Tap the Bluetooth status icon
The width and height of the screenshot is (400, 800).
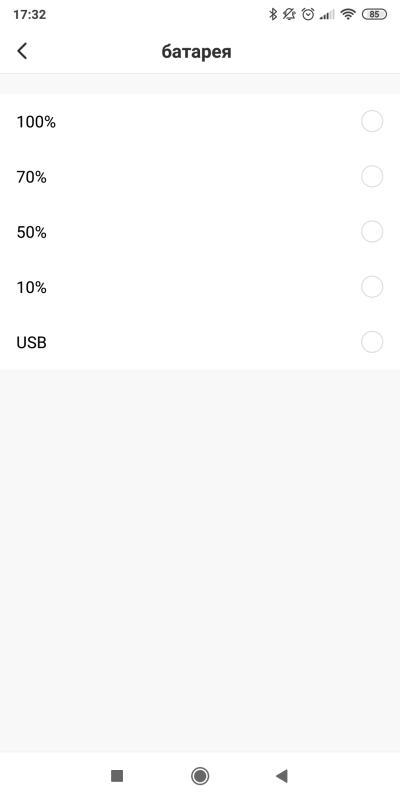[273, 14]
